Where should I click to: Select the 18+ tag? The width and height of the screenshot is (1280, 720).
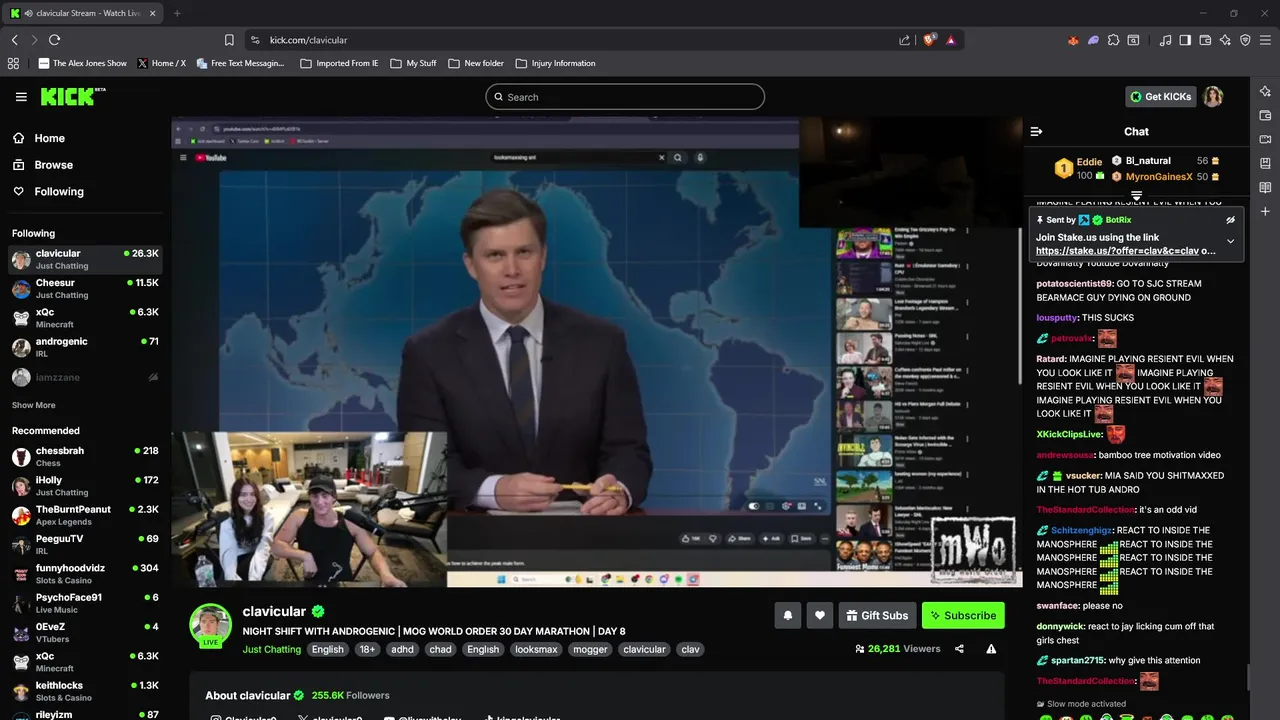[367, 649]
